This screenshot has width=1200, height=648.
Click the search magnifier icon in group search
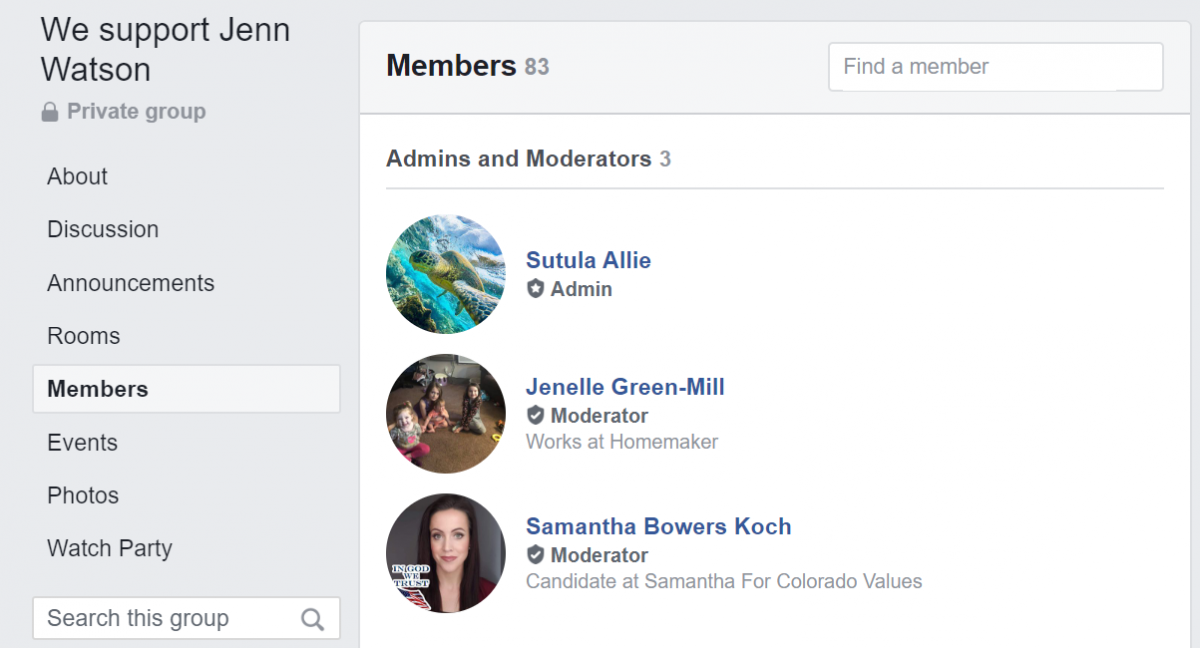pyautogui.click(x=313, y=619)
